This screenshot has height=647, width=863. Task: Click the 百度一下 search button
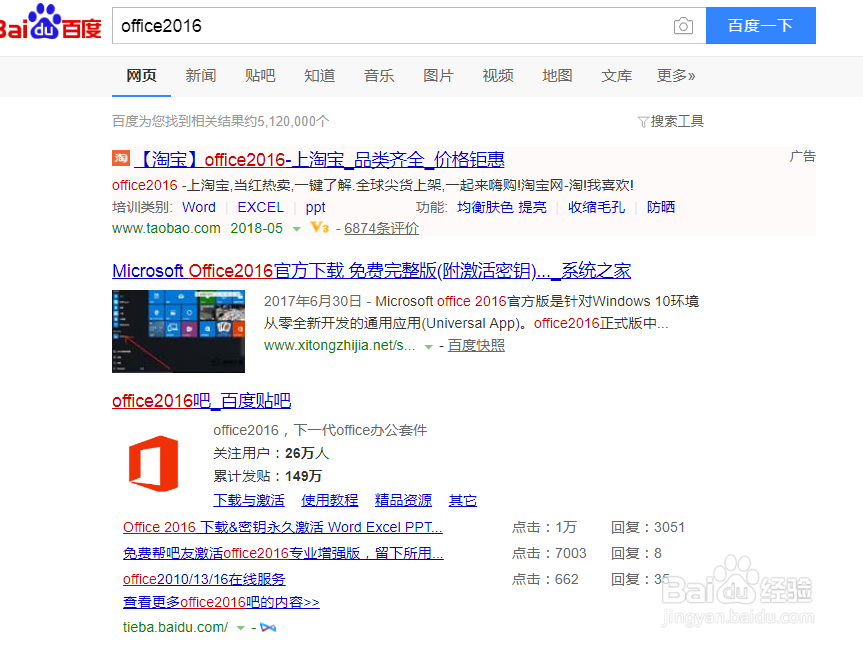(x=761, y=25)
